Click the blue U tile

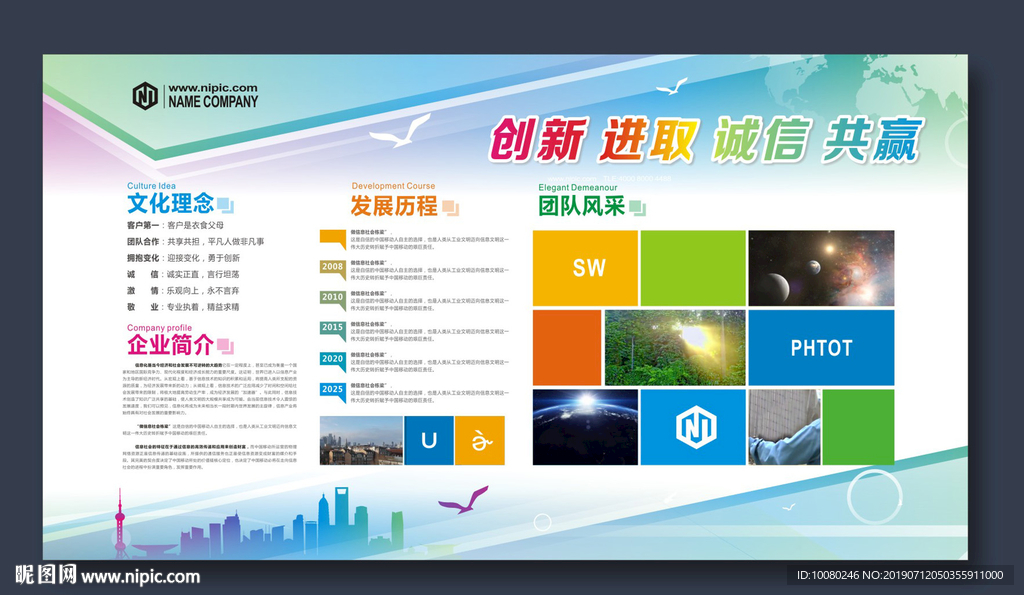click(429, 440)
